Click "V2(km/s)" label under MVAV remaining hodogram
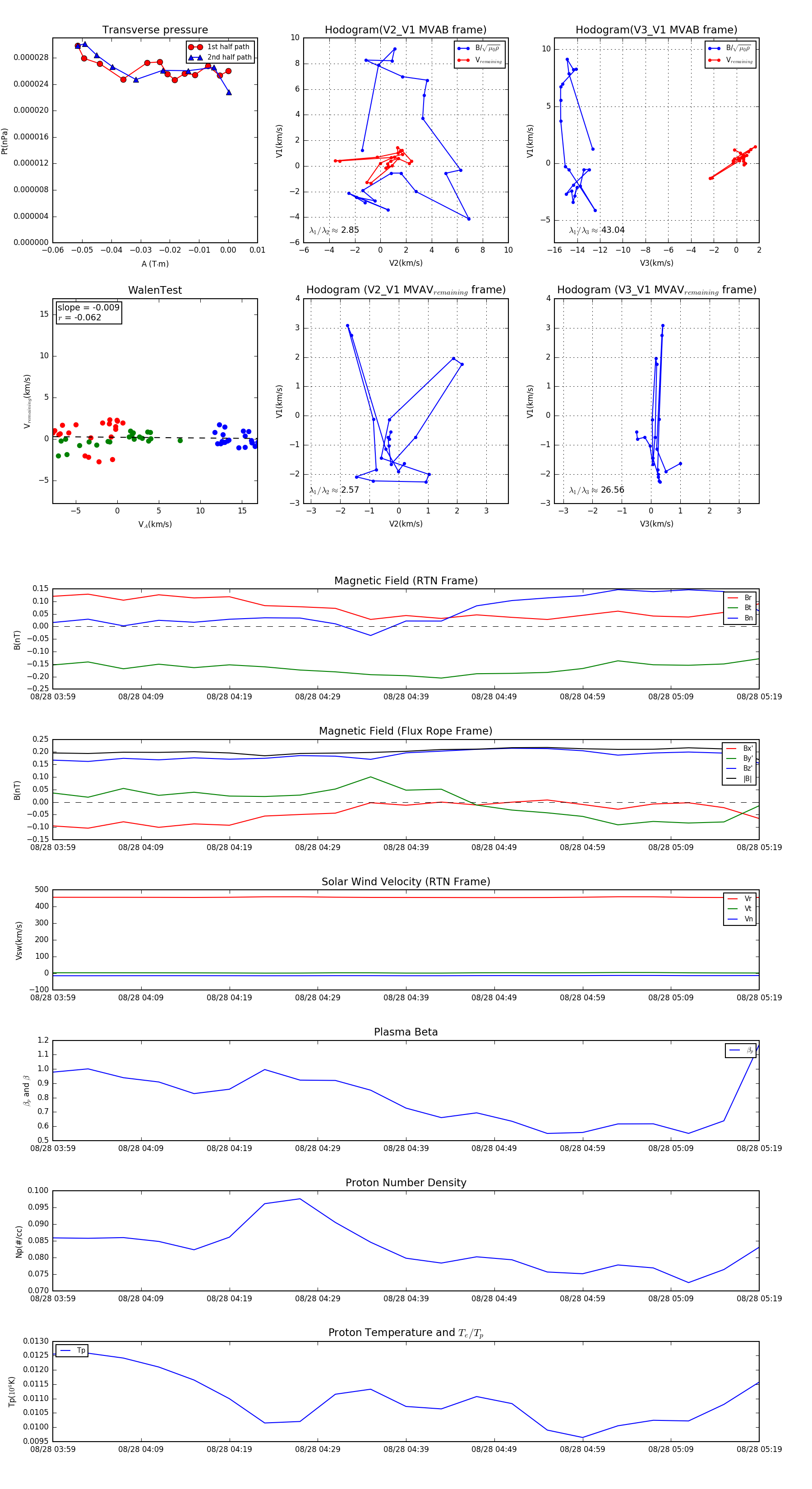812x1489 pixels. click(x=406, y=524)
